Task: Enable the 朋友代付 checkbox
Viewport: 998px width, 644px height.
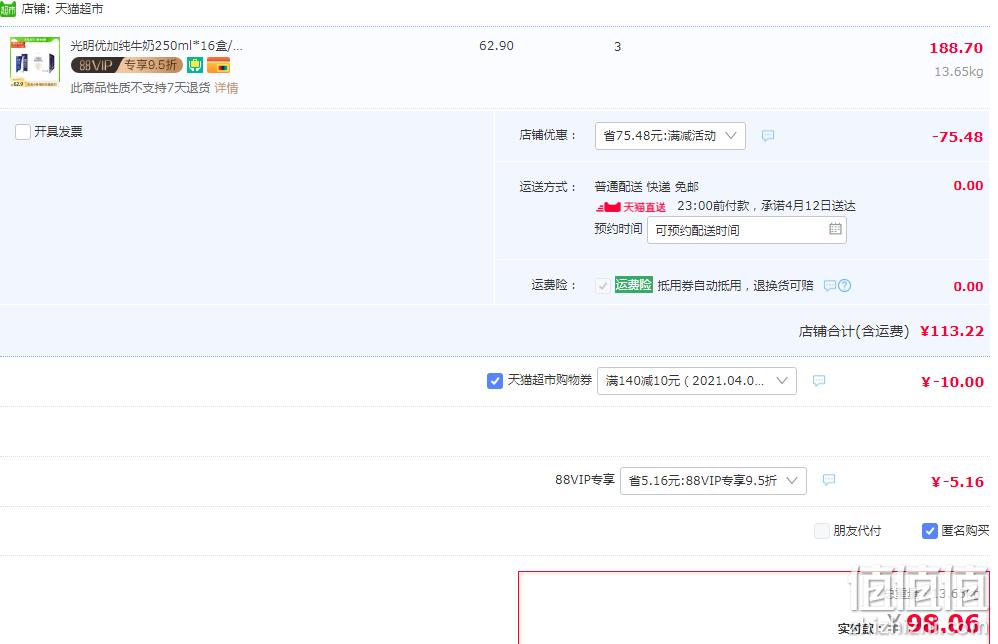Action: pos(822,531)
